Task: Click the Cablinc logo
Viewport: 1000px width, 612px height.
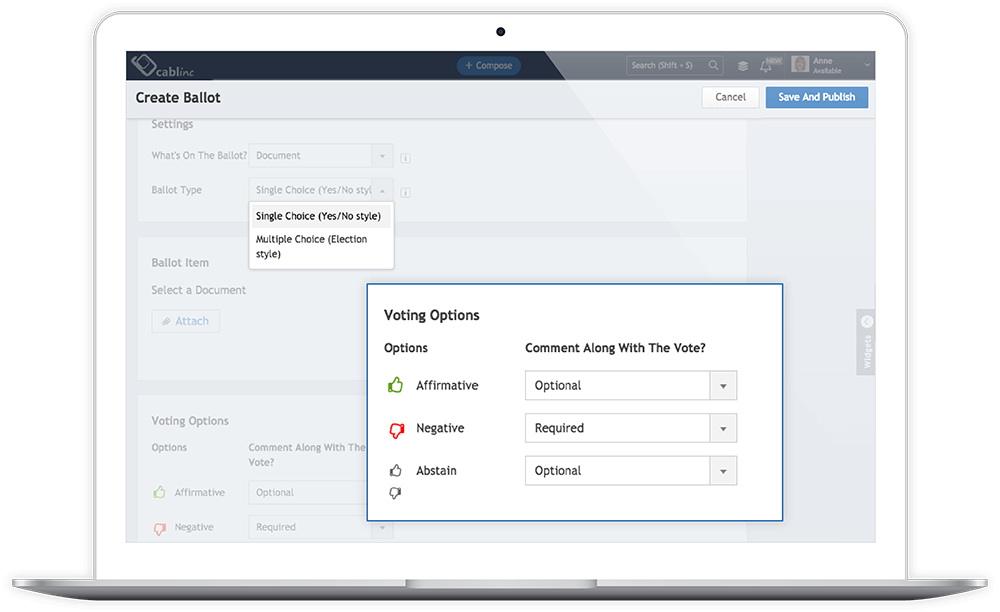Action: 162,66
